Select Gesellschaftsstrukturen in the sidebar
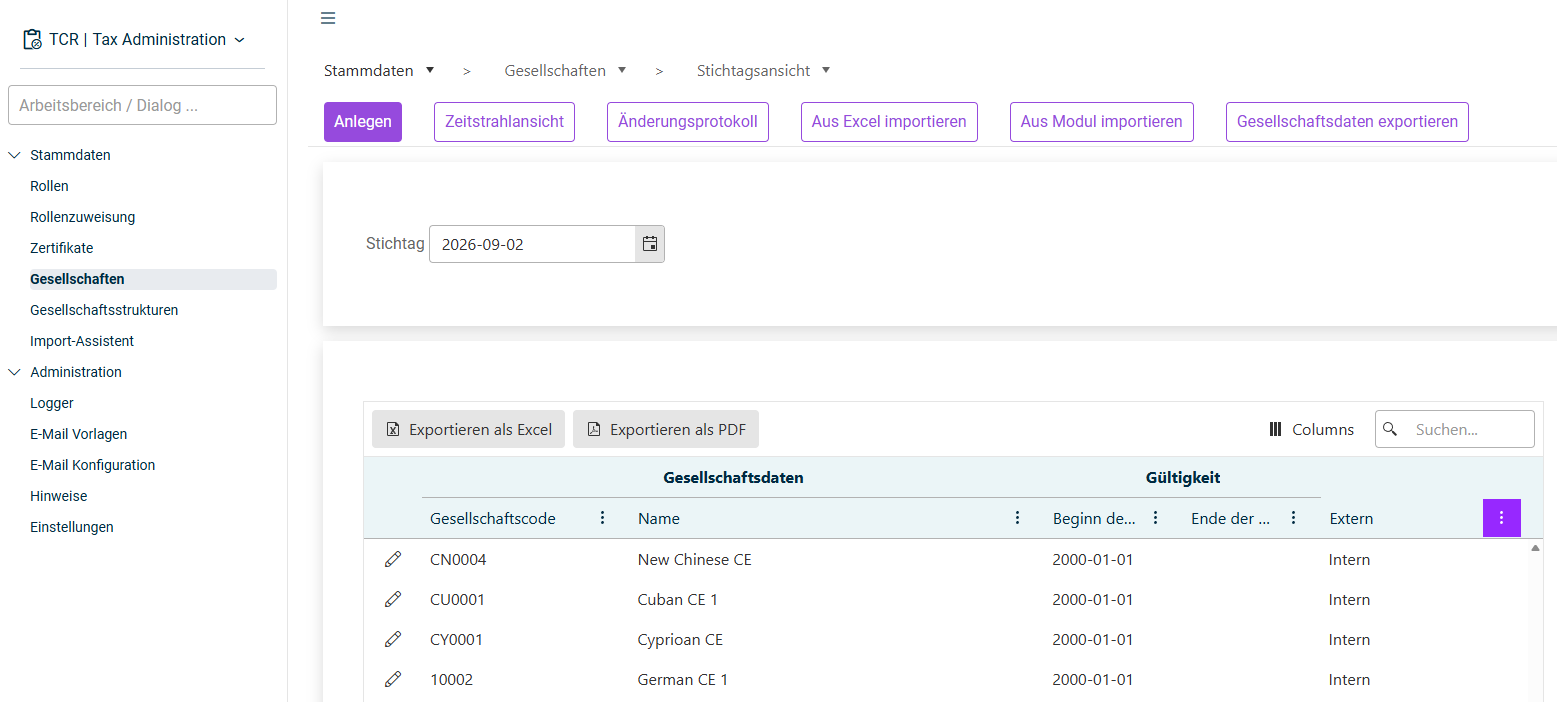1557x702 pixels. tap(104, 310)
